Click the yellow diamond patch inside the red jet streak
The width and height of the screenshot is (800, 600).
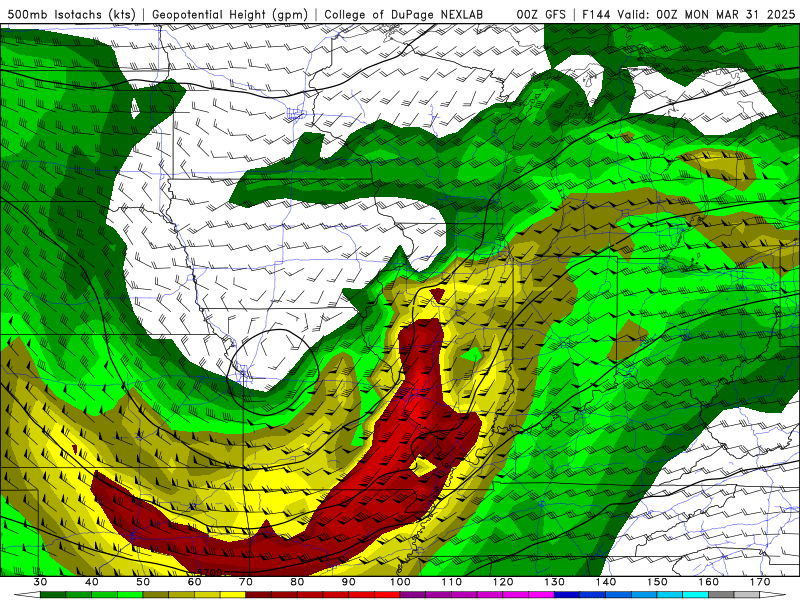click(423, 466)
